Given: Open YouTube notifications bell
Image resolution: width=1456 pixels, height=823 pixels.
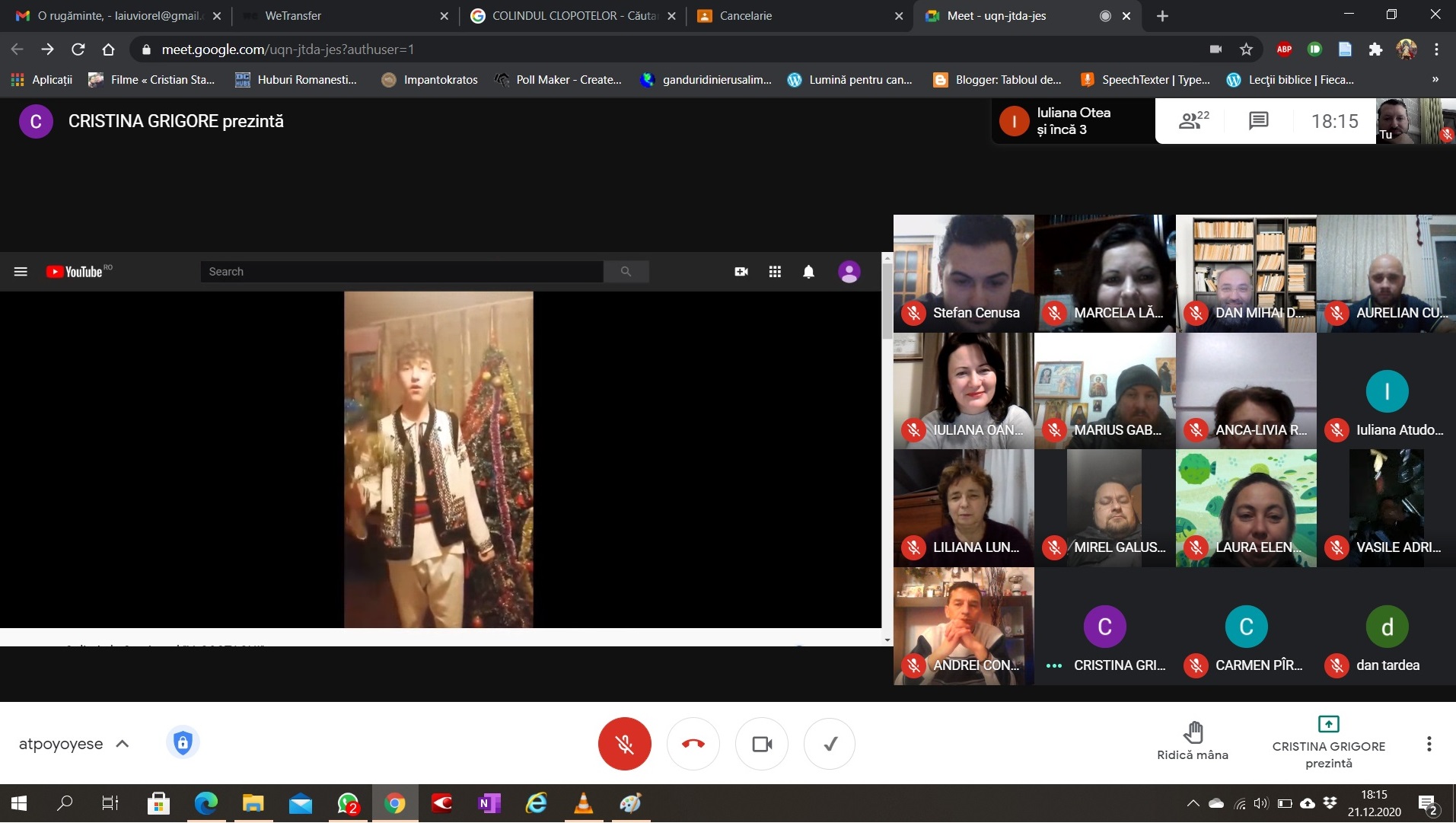Looking at the screenshot, I should [x=808, y=272].
